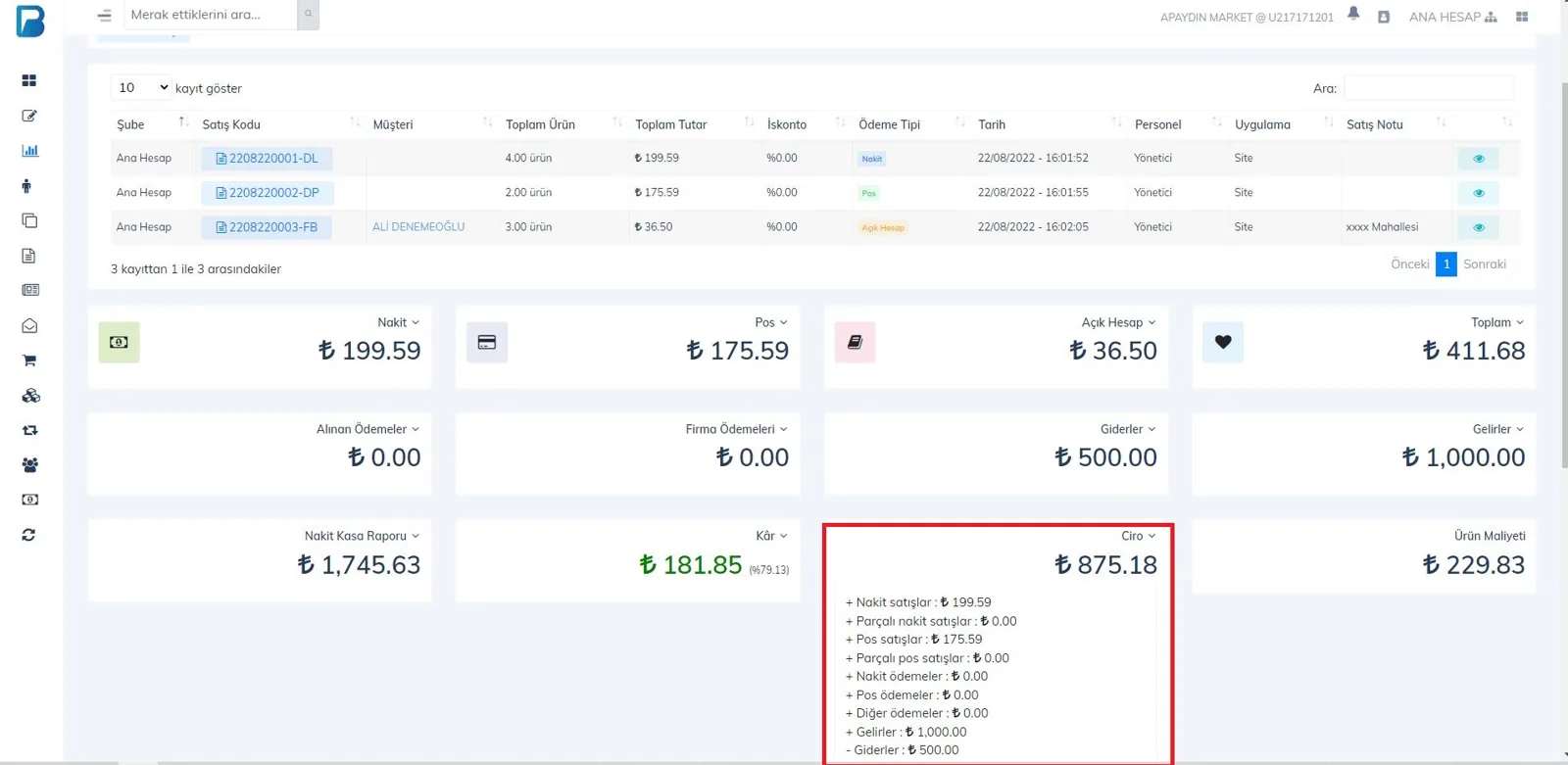
Task: Click the edit pencil icon in sidebar
Action: [29, 116]
